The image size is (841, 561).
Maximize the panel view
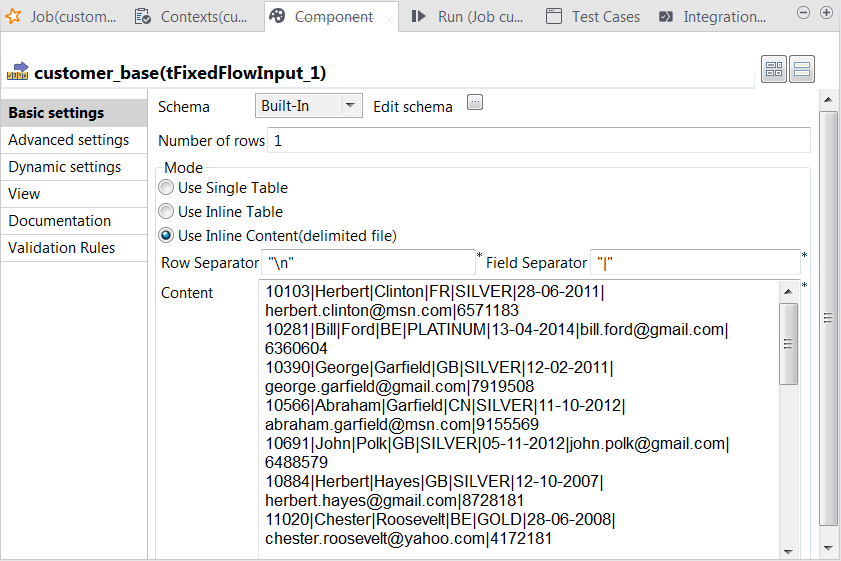pos(826,12)
